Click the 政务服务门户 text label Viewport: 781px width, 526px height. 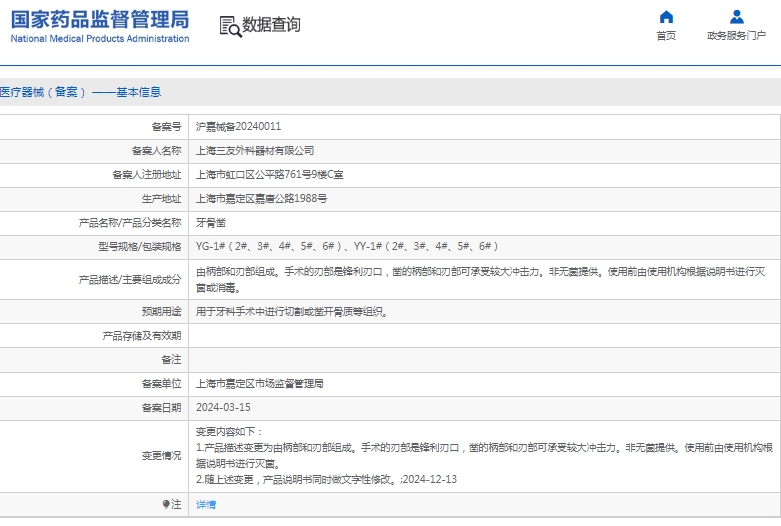pos(736,35)
